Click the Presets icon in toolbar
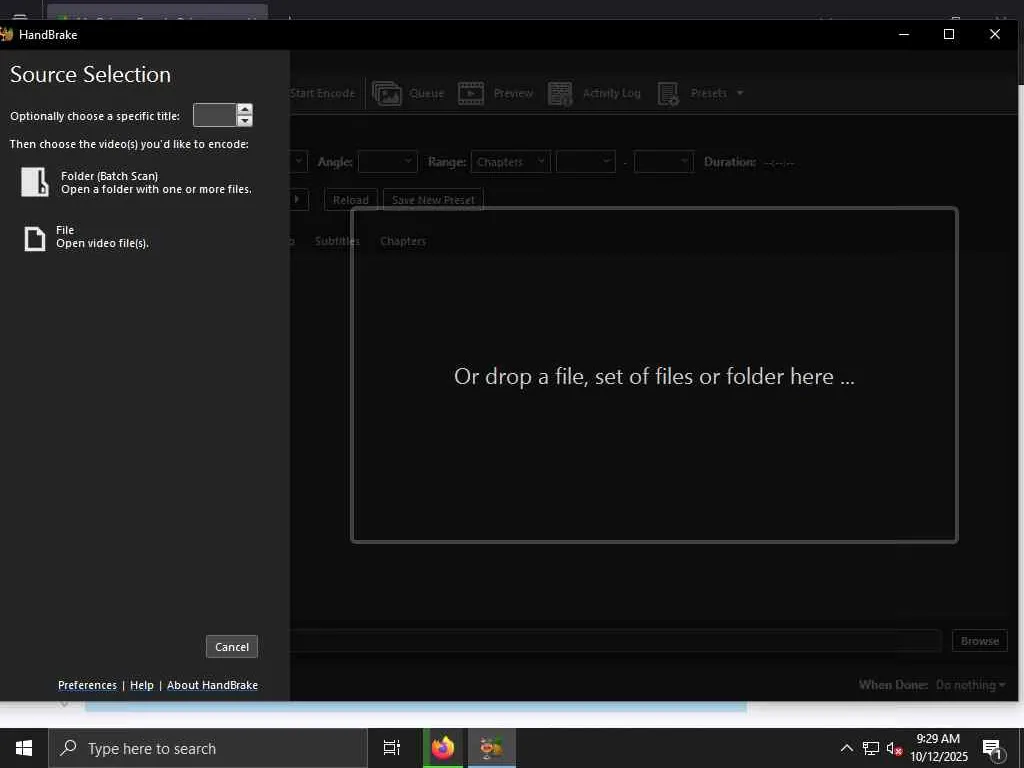 [668, 93]
